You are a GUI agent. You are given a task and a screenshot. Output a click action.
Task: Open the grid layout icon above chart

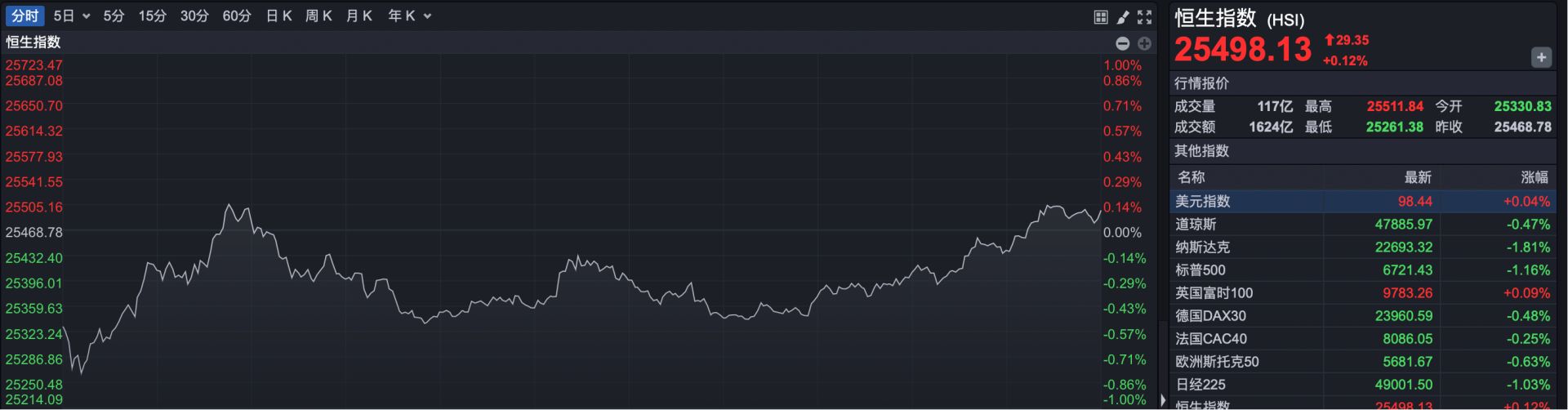1100,17
